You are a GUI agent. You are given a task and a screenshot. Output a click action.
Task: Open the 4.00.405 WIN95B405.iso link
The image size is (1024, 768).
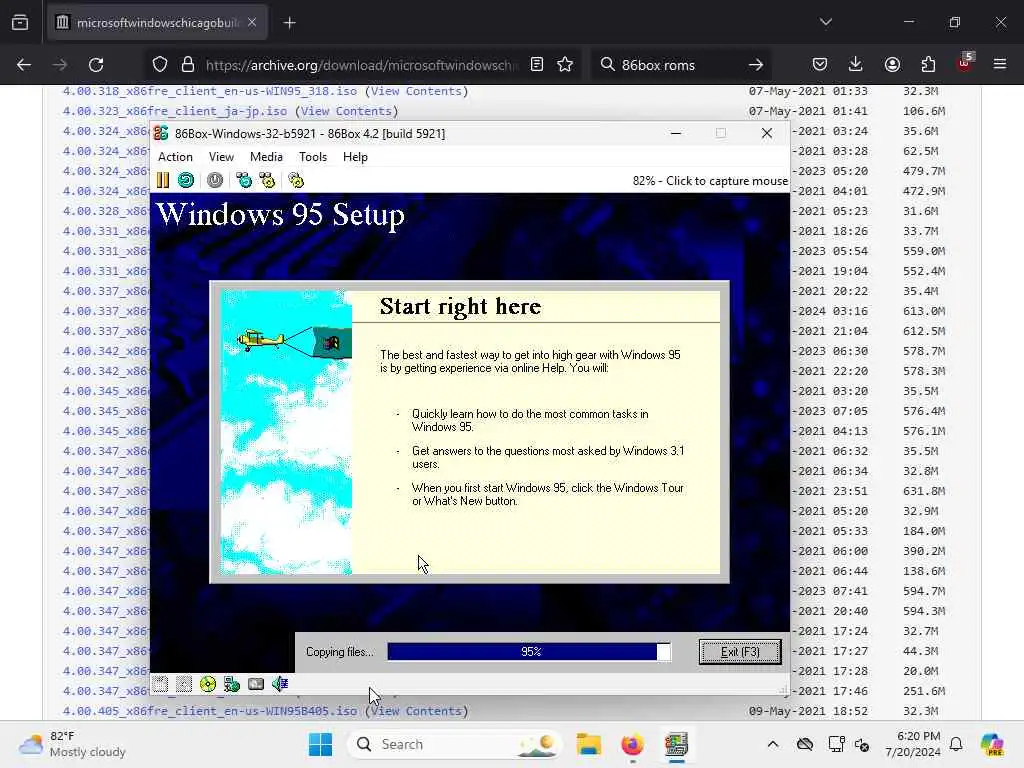pos(210,711)
